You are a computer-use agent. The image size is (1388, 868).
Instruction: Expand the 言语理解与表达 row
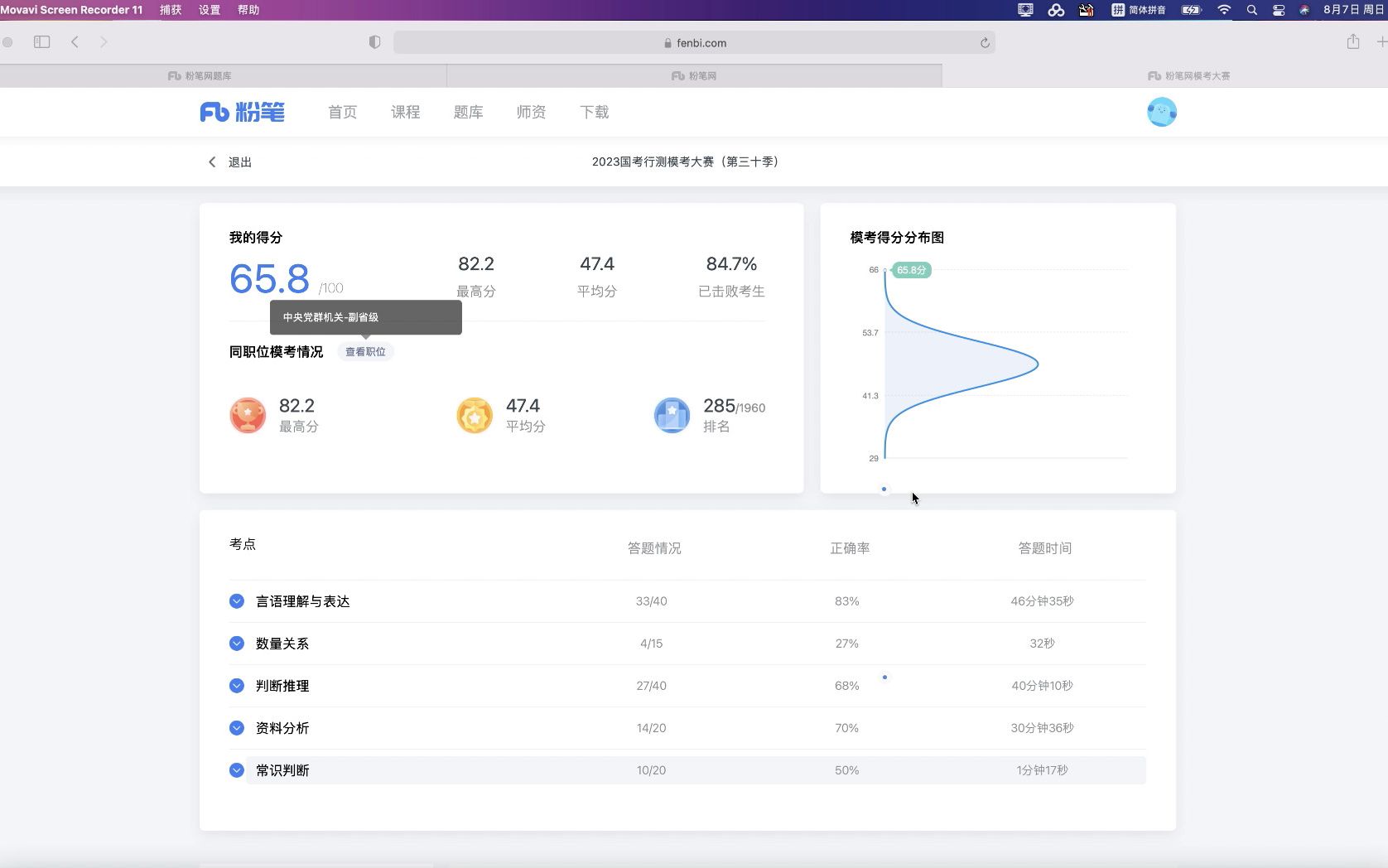237,601
